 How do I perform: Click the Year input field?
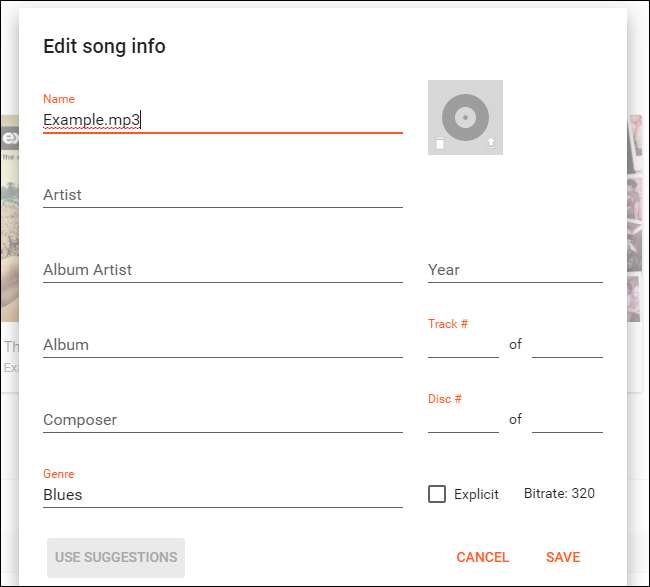click(515, 270)
